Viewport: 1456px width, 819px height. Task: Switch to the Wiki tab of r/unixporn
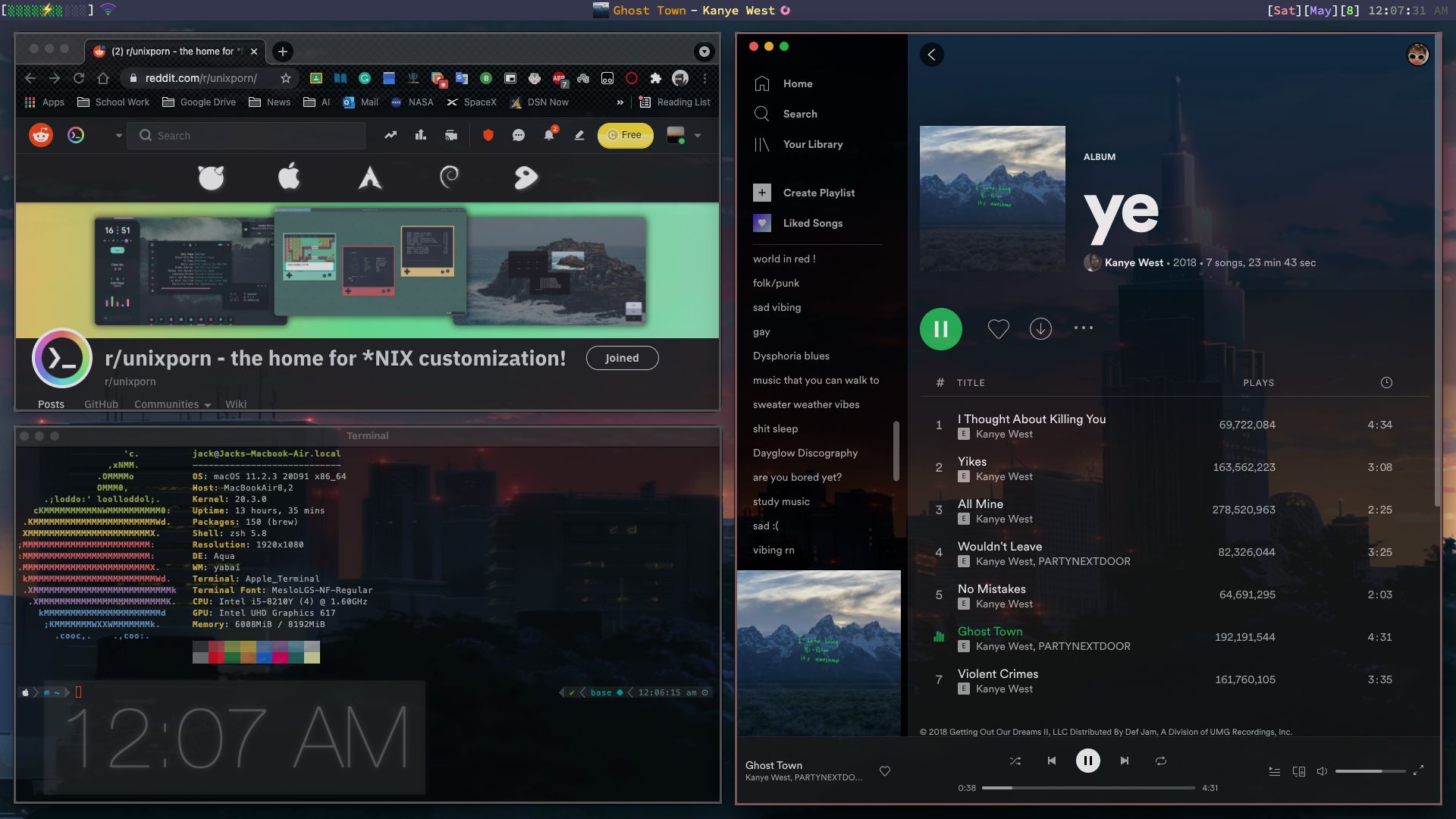point(236,404)
